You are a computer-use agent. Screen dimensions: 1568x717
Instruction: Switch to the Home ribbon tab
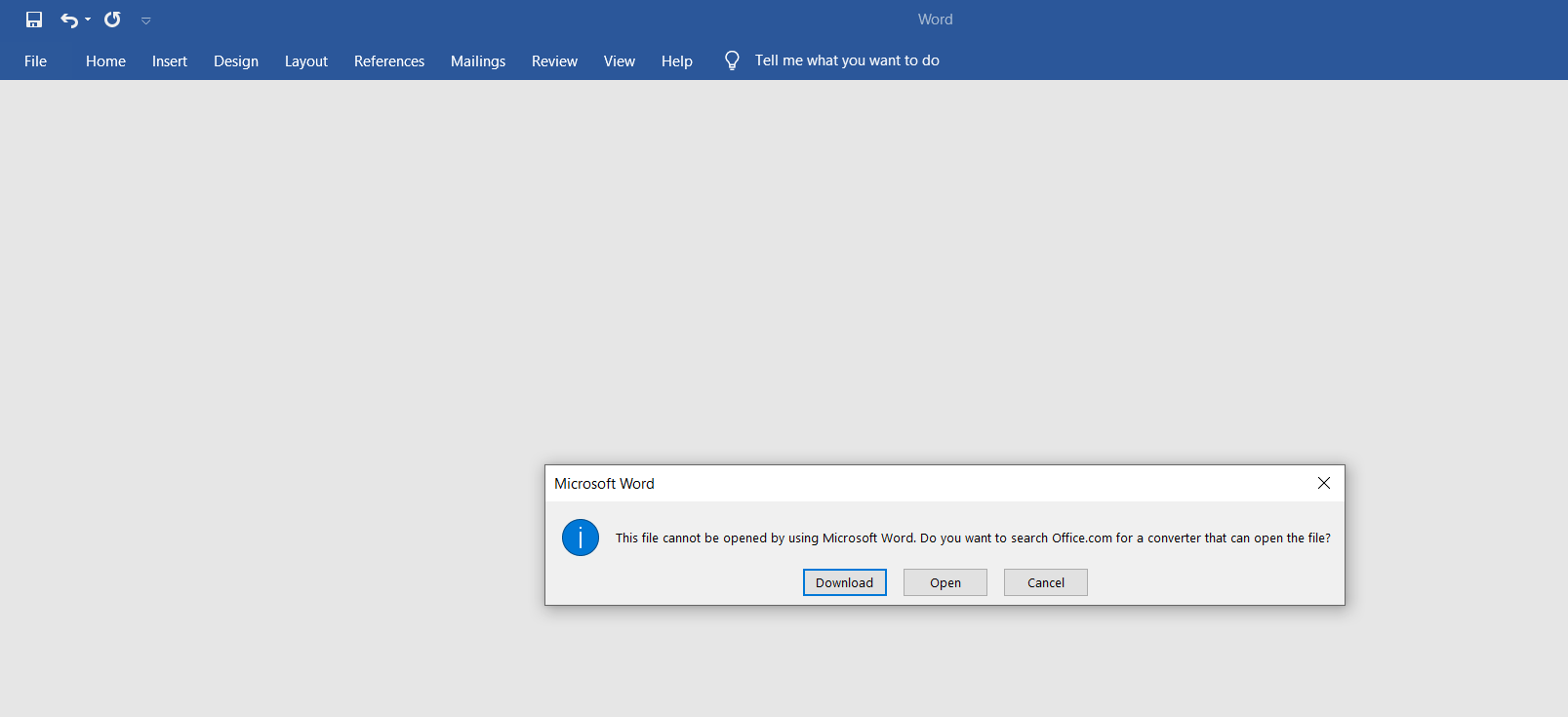click(x=105, y=60)
